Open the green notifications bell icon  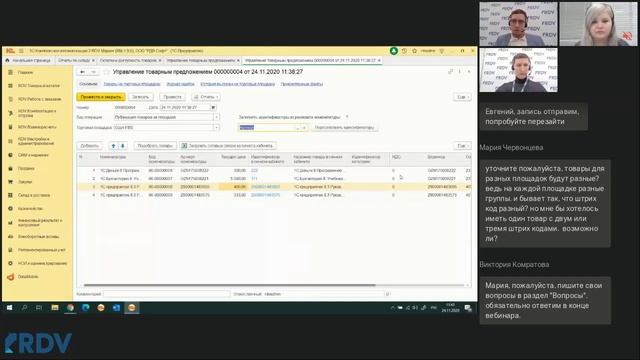(393, 51)
